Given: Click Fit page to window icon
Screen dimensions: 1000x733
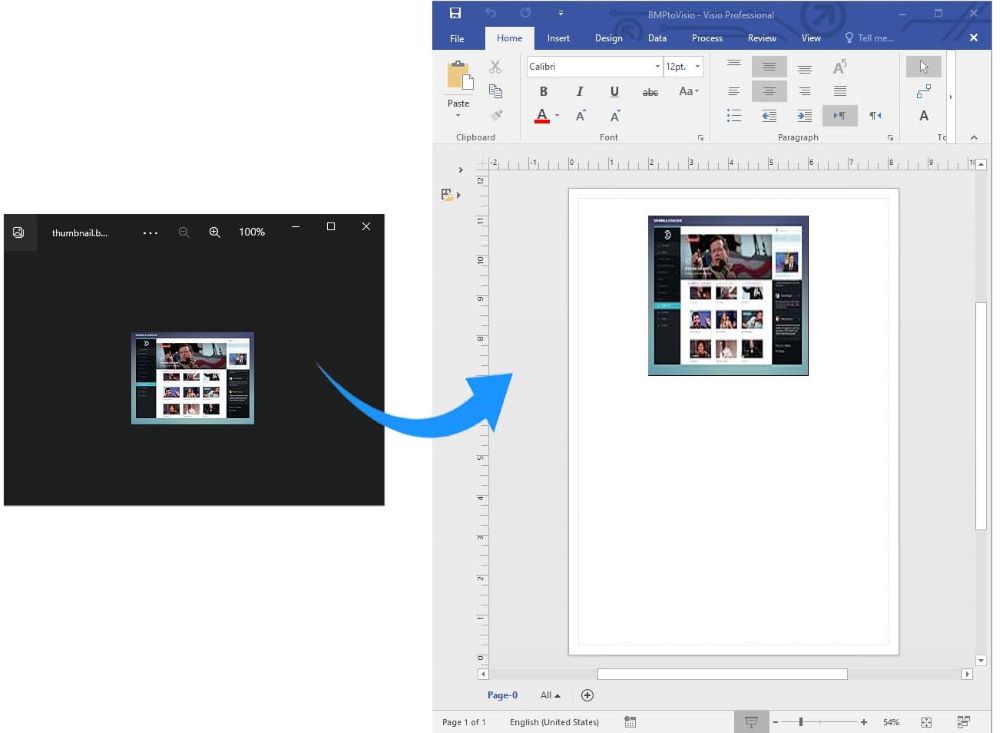Looking at the screenshot, I should pos(926,722).
